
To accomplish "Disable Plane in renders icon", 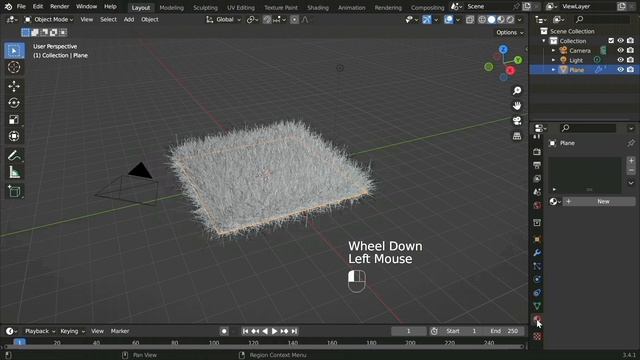I will pyautogui.click(x=630, y=70).
